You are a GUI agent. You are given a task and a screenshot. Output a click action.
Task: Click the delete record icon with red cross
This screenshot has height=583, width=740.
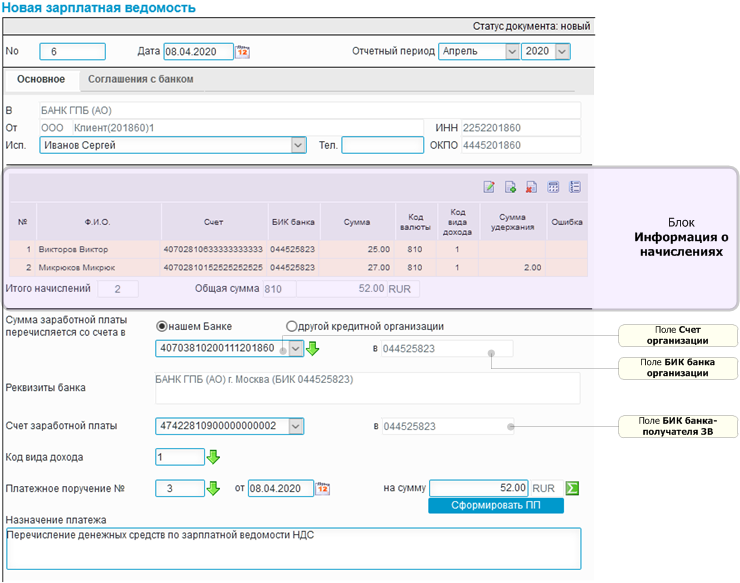[x=531, y=187]
